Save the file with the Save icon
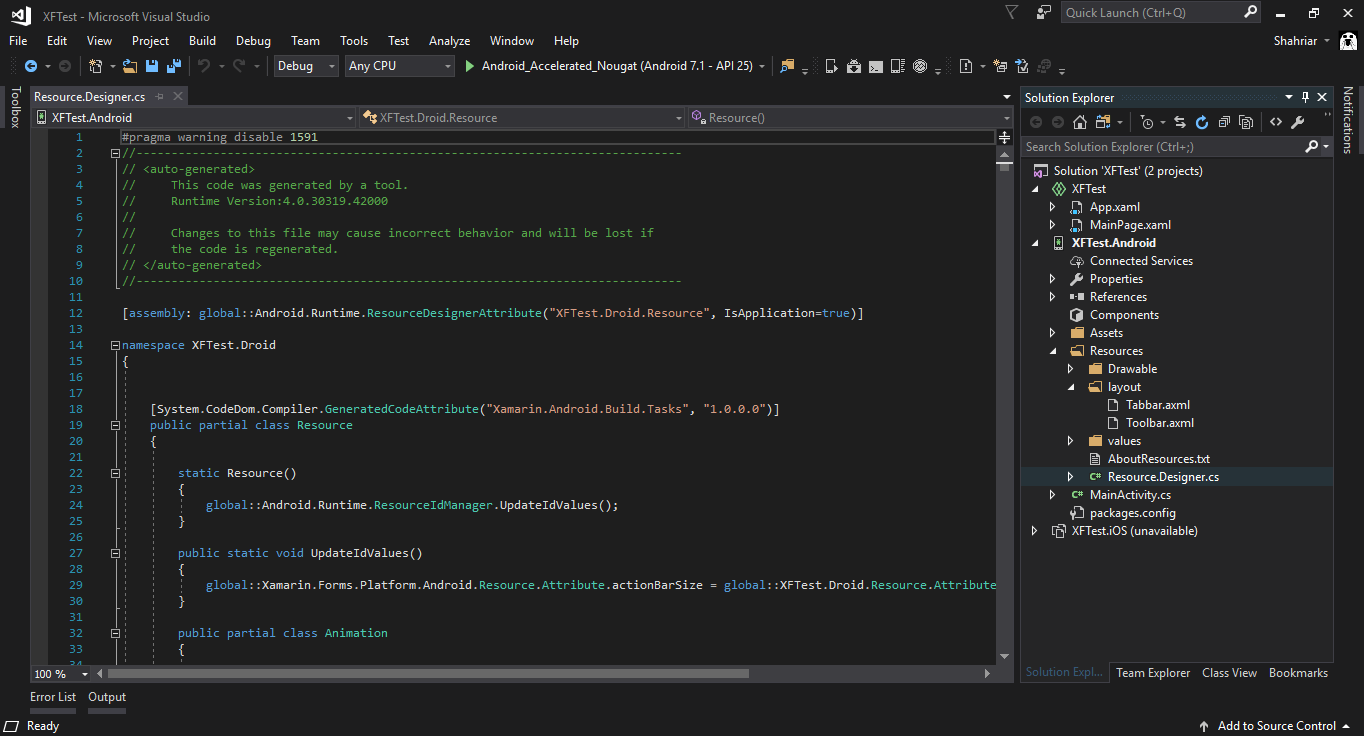 pyautogui.click(x=152, y=66)
